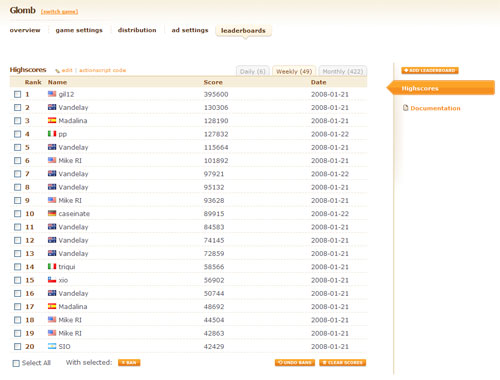The image size is (500, 380).
Task: Select the checkbox for rank 15 xio
Action: pos(17,280)
